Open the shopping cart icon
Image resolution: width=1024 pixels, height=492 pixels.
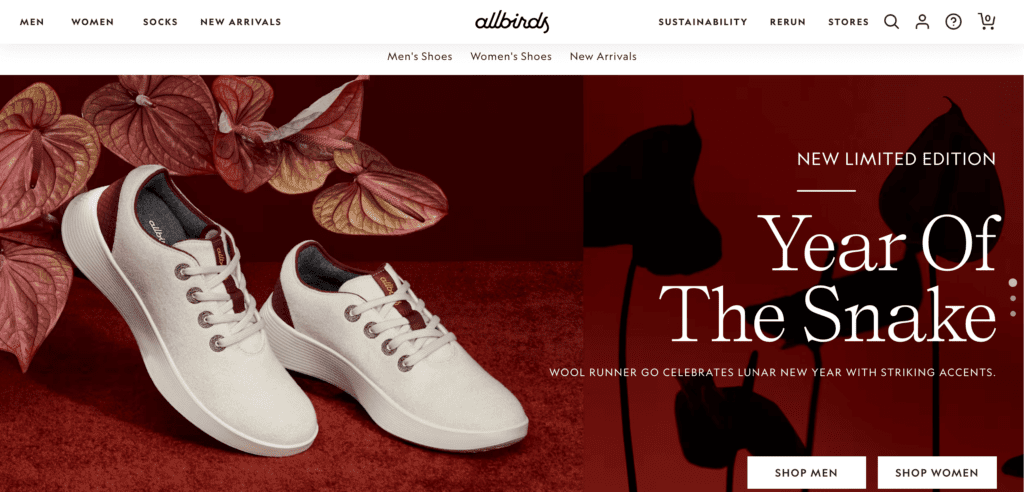pyautogui.click(x=986, y=22)
